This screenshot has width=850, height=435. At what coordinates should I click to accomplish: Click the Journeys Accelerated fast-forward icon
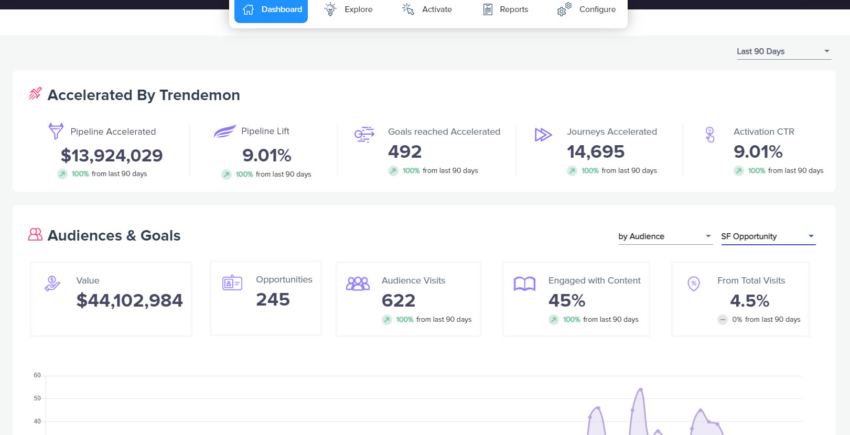pyautogui.click(x=543, y=135)
